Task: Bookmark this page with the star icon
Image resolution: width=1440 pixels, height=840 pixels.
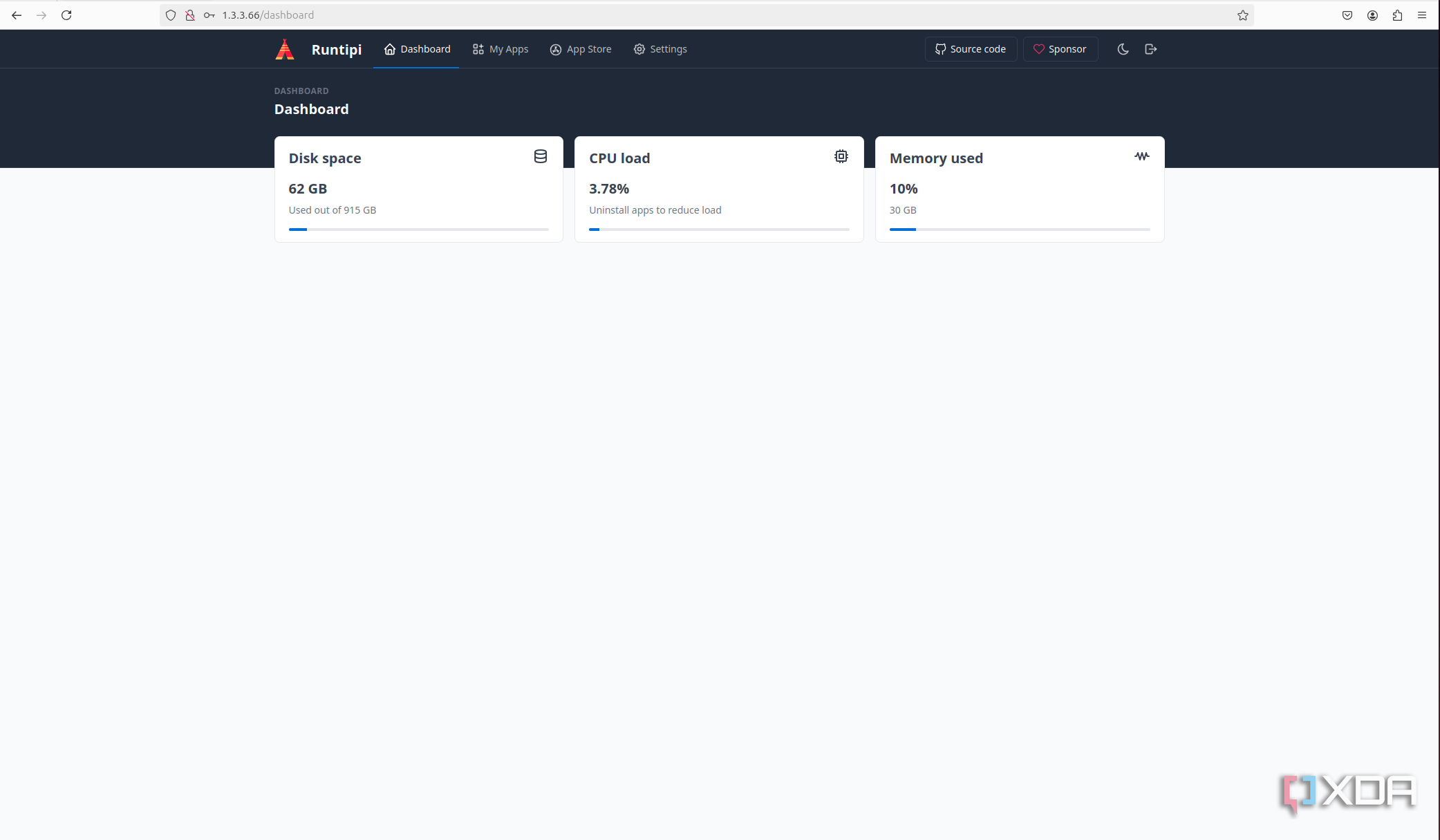Action: click(1242, 15)
